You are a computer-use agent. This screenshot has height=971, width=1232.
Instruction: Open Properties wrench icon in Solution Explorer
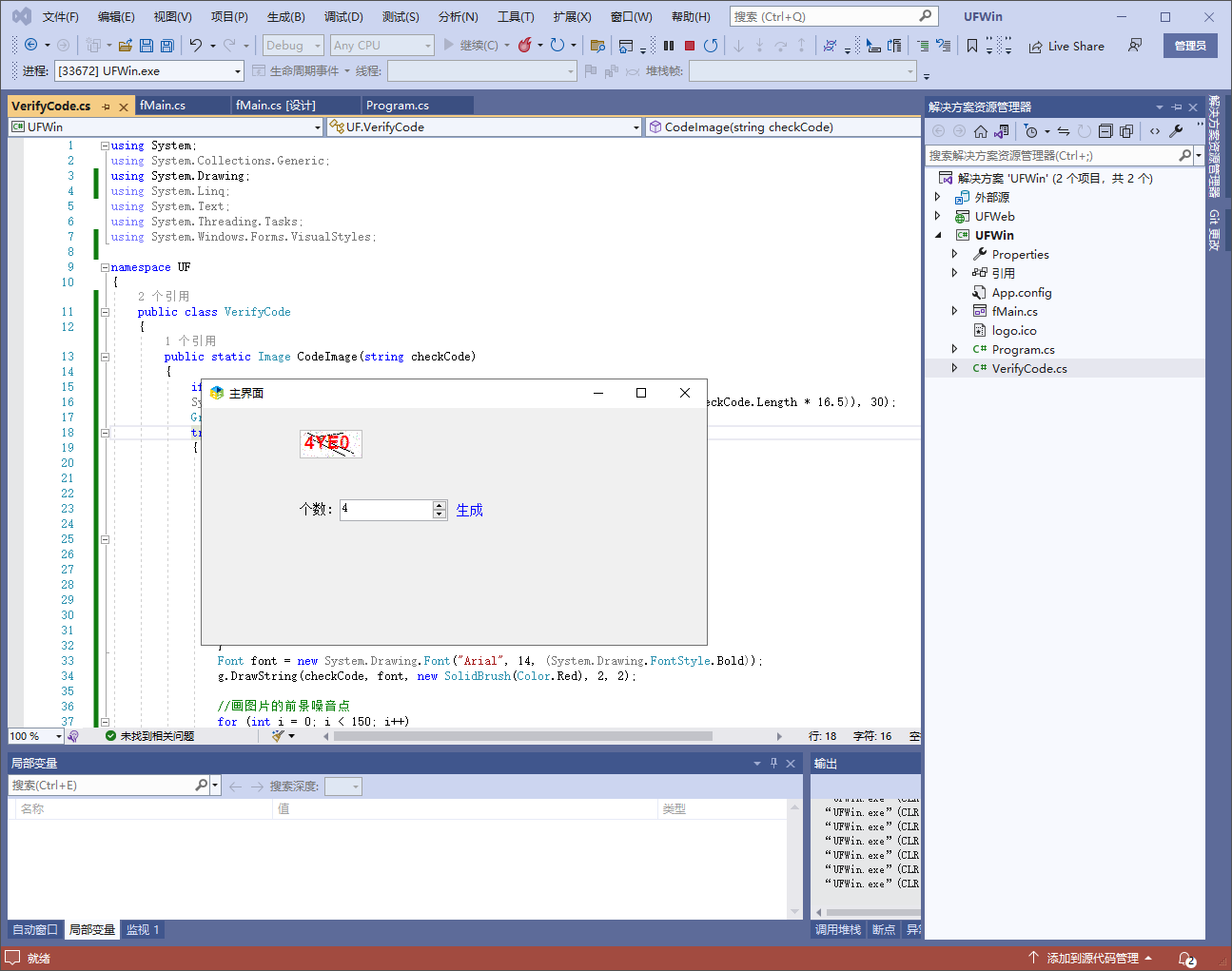point(1177,131)
